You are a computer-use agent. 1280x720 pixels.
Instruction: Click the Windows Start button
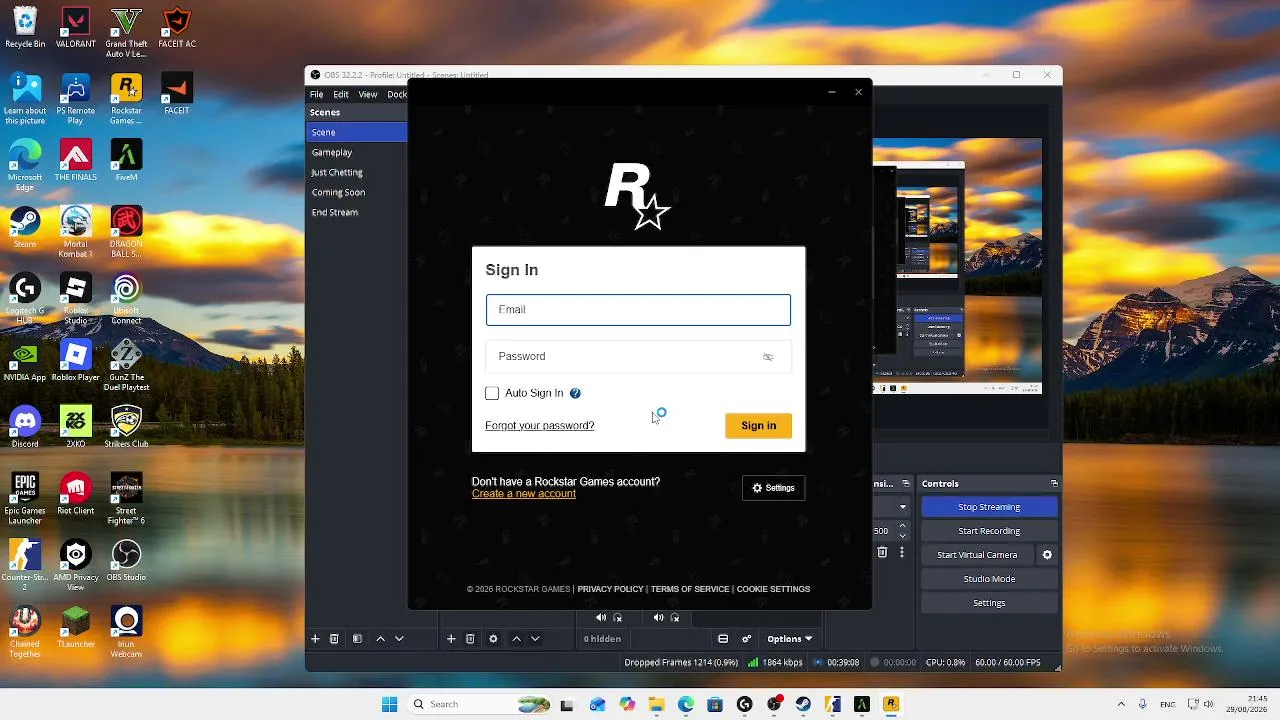point(389,705)
